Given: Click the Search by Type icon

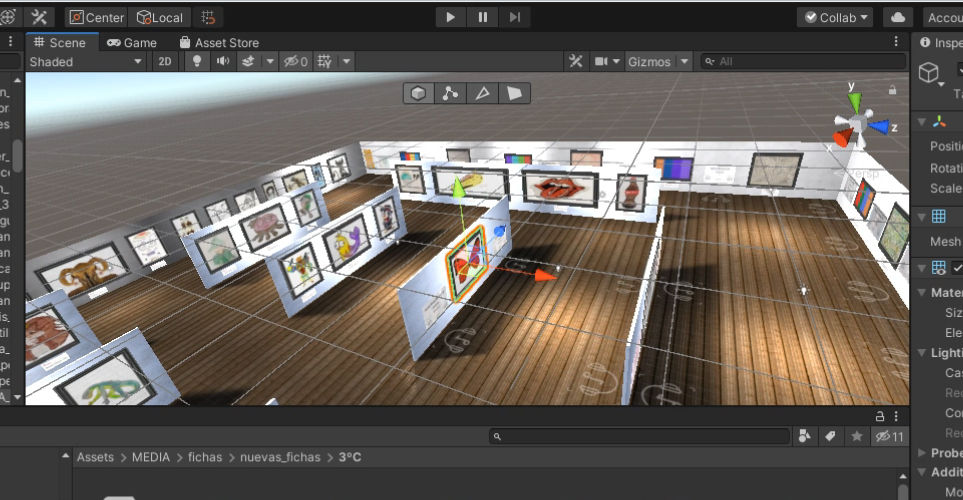Looking at the screenshot, I should [803, 436].
